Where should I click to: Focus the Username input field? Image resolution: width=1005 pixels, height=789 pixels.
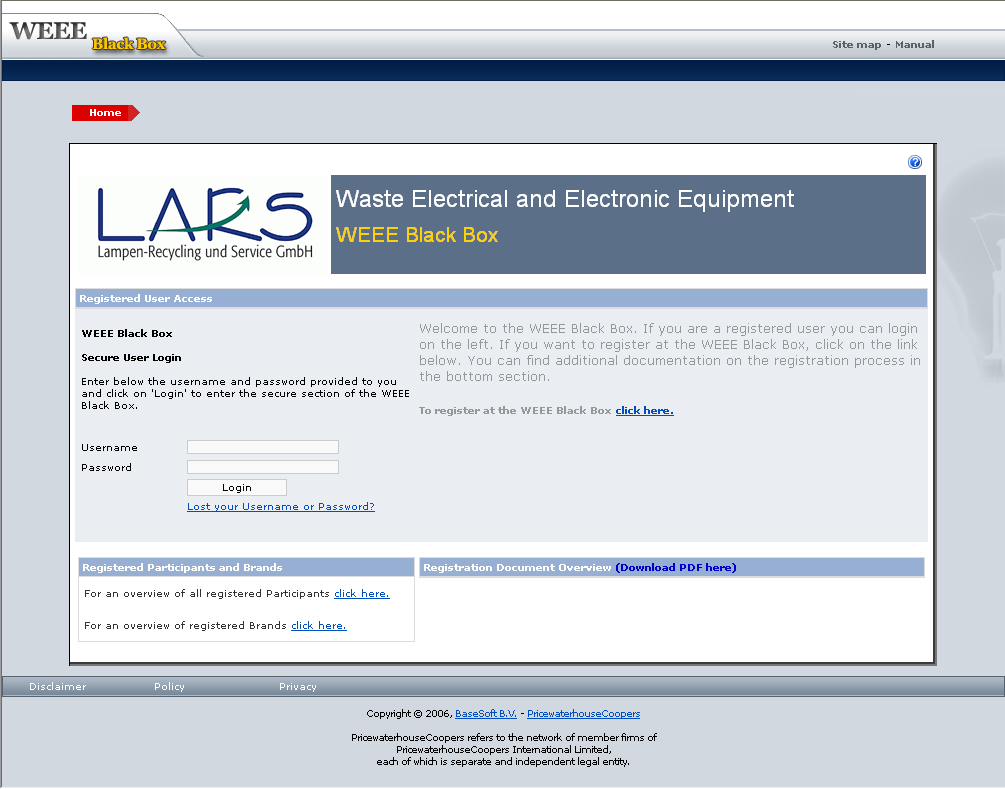tap(263, 447)
